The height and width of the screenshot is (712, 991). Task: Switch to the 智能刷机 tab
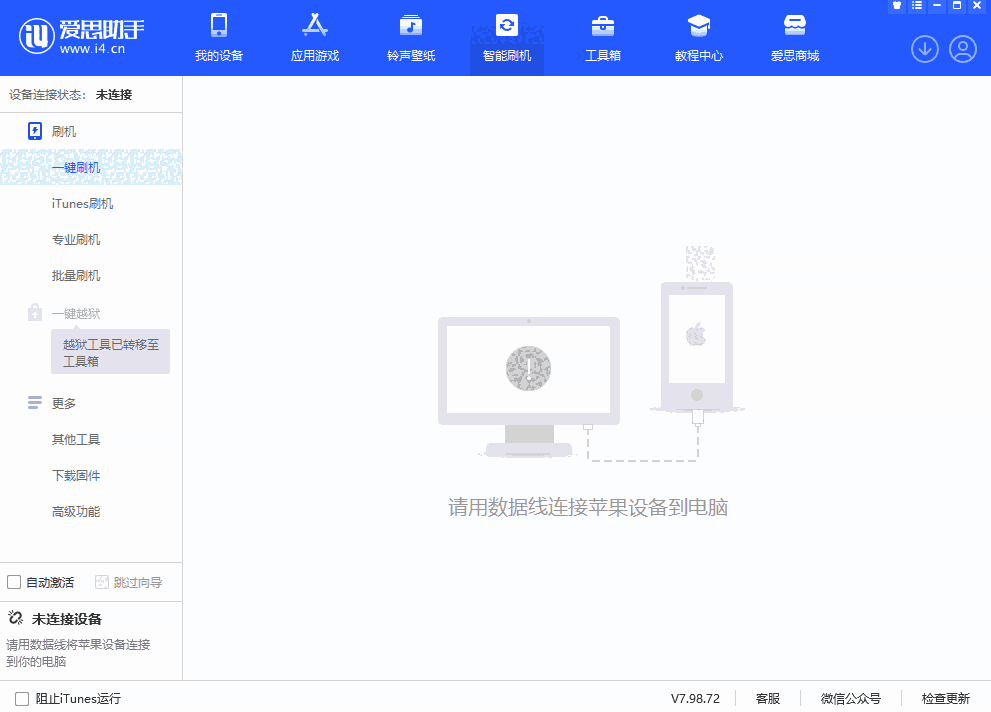tap(506, 38)
